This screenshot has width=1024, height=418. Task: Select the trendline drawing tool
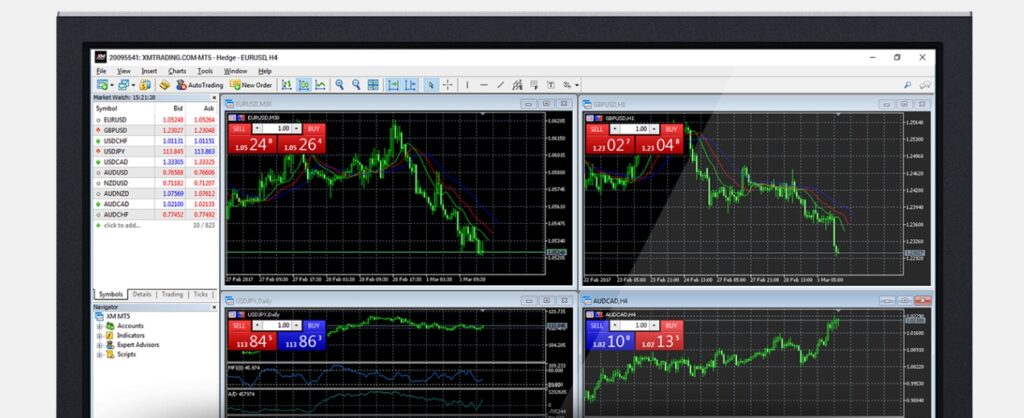501,85
